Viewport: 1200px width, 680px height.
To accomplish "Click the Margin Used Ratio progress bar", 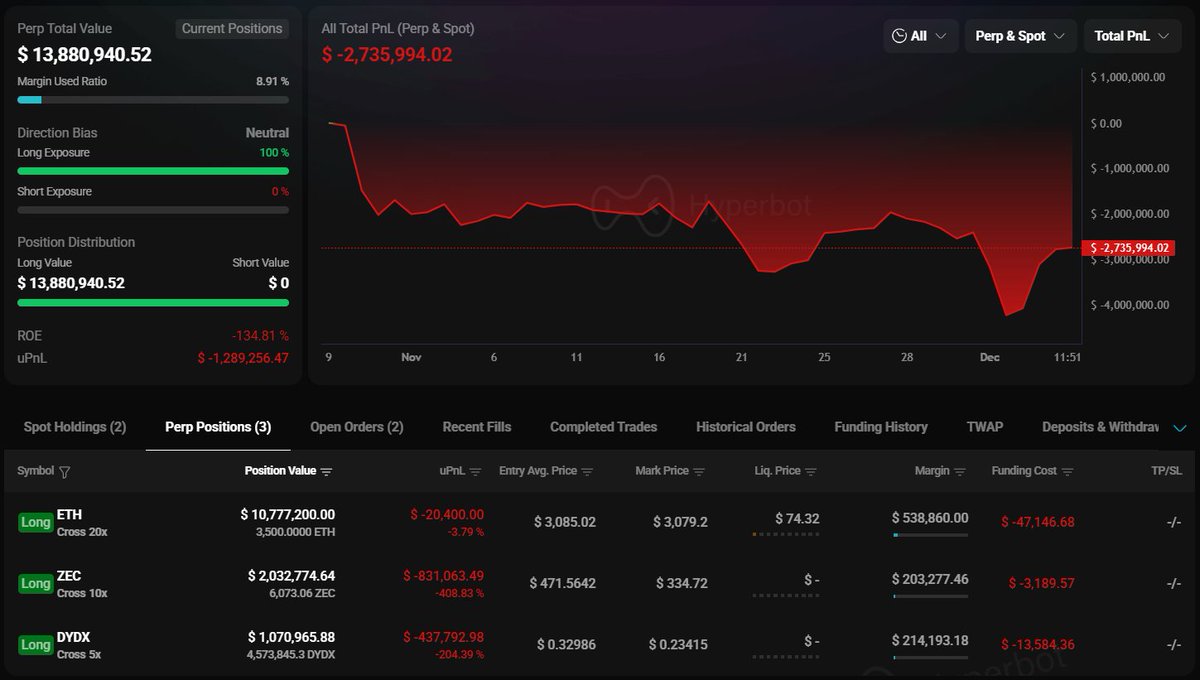I will pyautogui.click(x=153, y=100).
